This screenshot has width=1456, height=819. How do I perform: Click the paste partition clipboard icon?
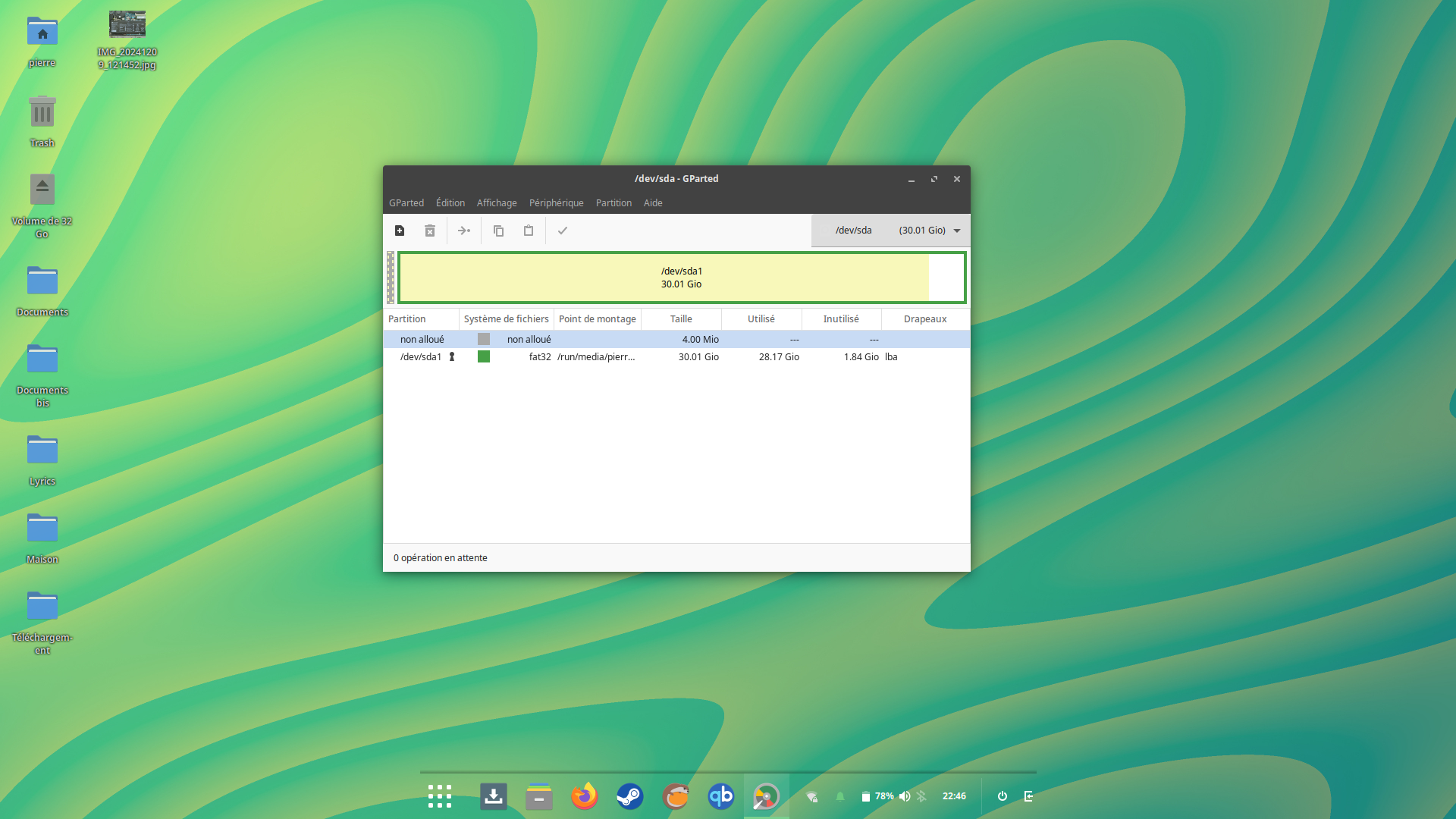tap(529, 231)
